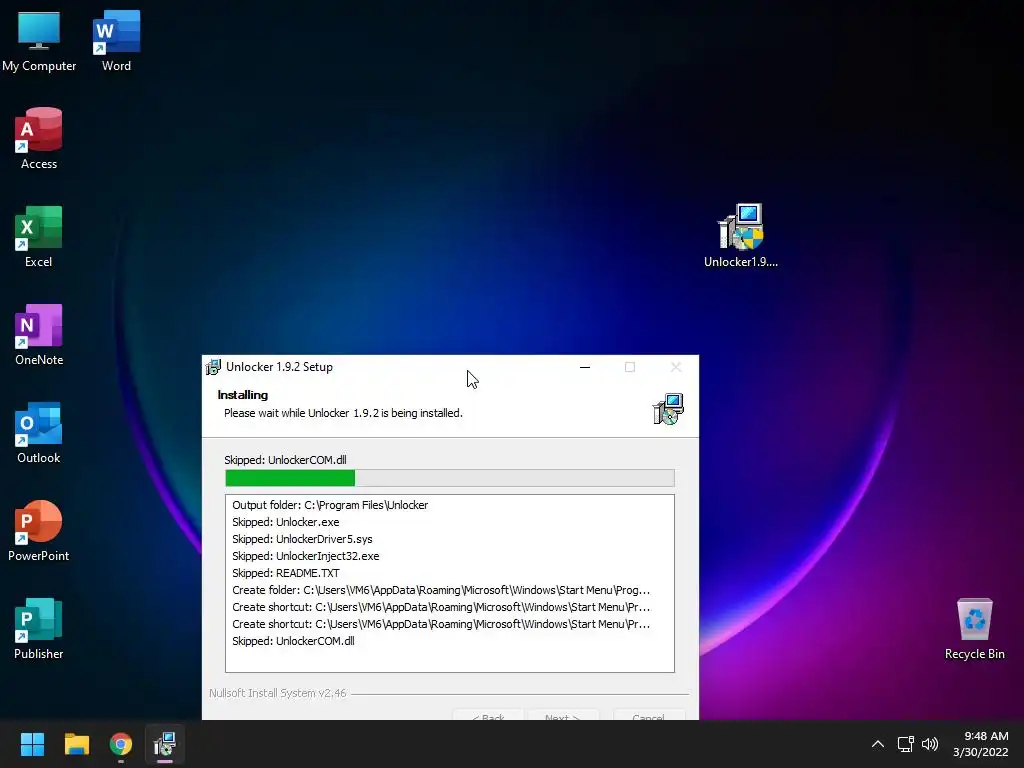Minimize the Unlocker 1.9.2 Setup window
This screenshot has width=1024, height=768.
[x=585, y=367]
